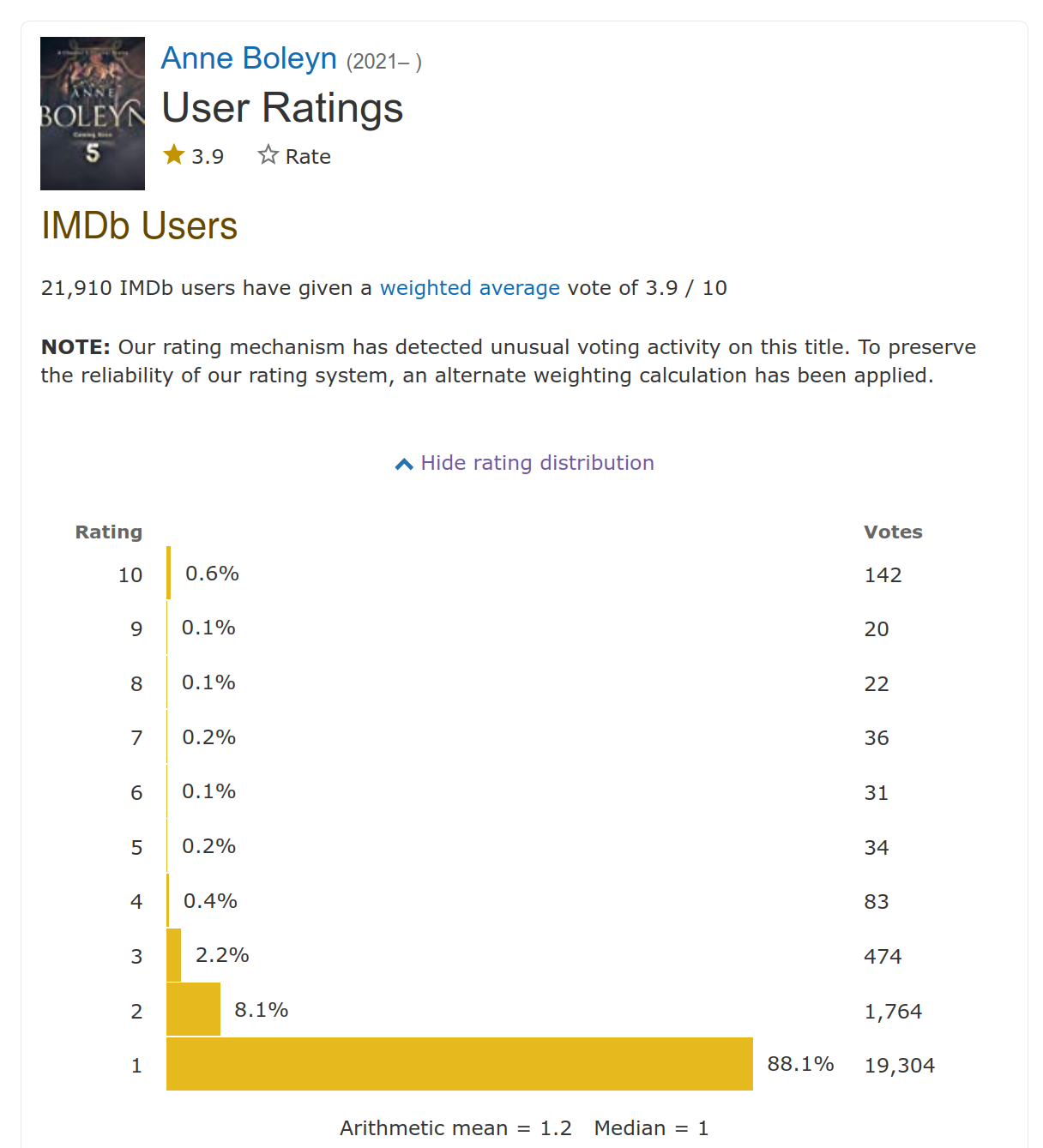Open the weighted average link
Image resolution: width=1043 pixels, height=1148 pixels.
[469, 288]
